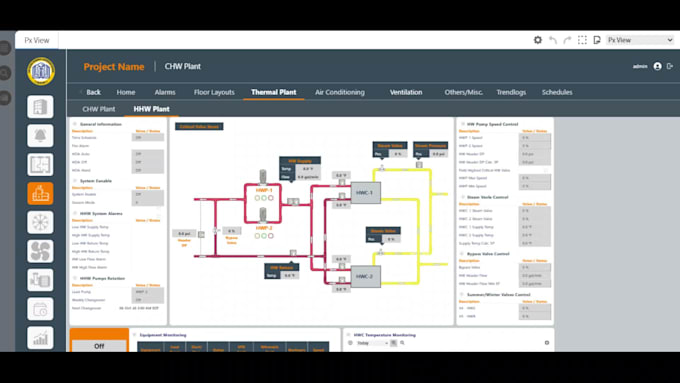Screen dimensions: 680x383
Task: Click the Px View window tab
Action: (x=37, y=40)
